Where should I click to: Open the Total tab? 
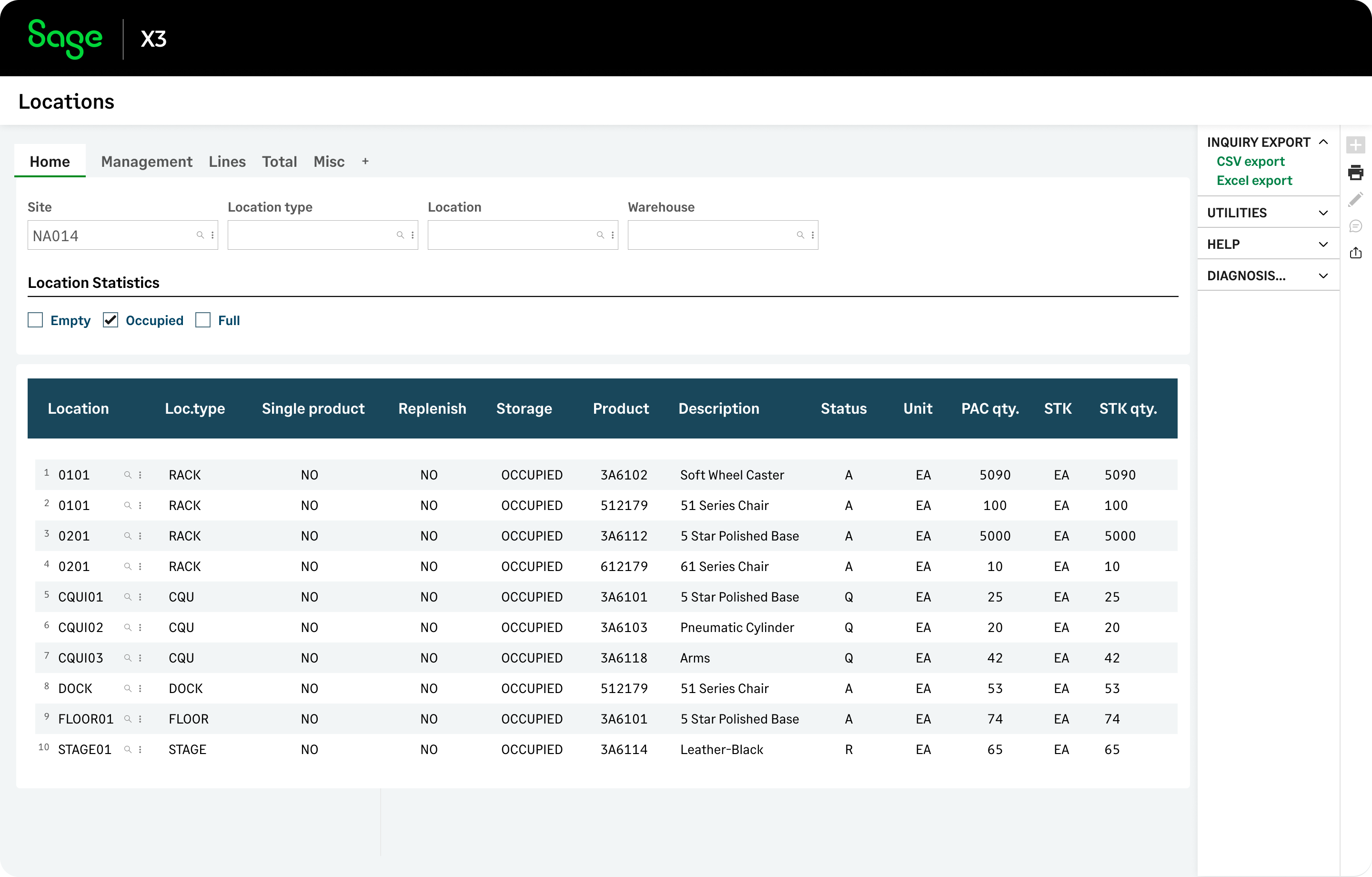click(279, 162)
